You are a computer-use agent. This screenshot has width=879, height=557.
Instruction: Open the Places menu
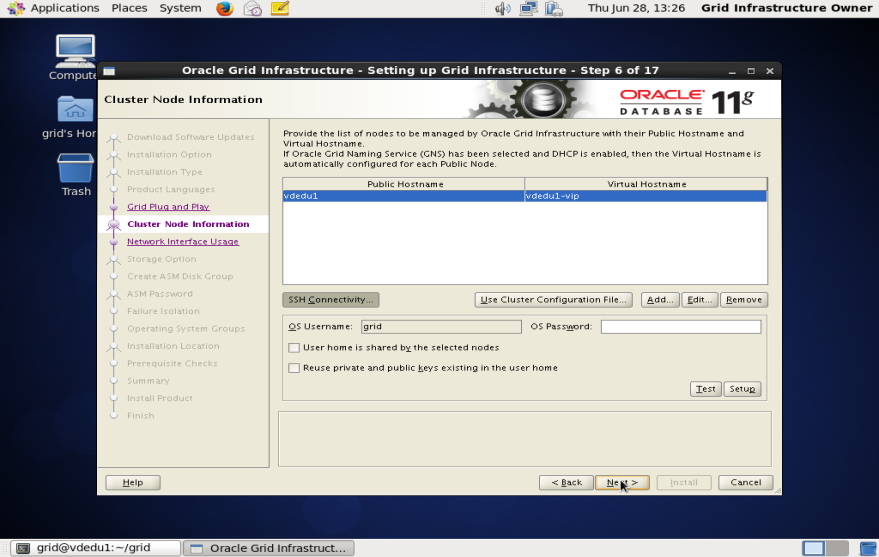129,8
